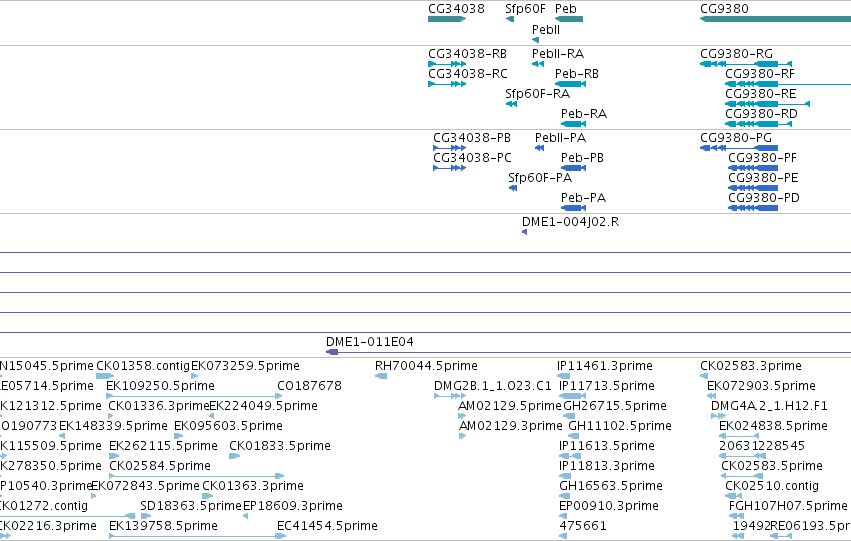Viewport: 851px width, 541px height.
Task: Select the Peb-PB protein
Action: 573,168
